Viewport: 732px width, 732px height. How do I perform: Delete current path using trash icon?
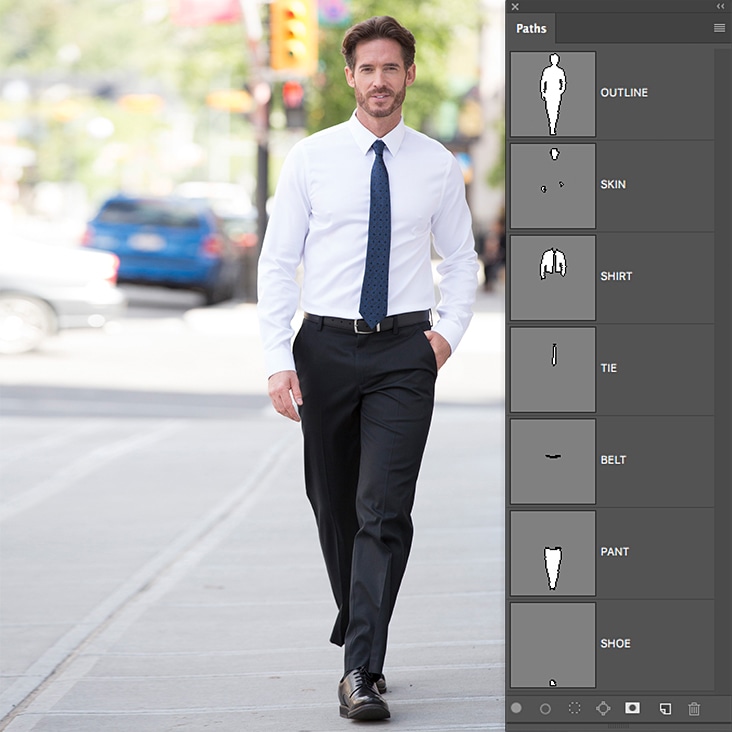(694, 708)
